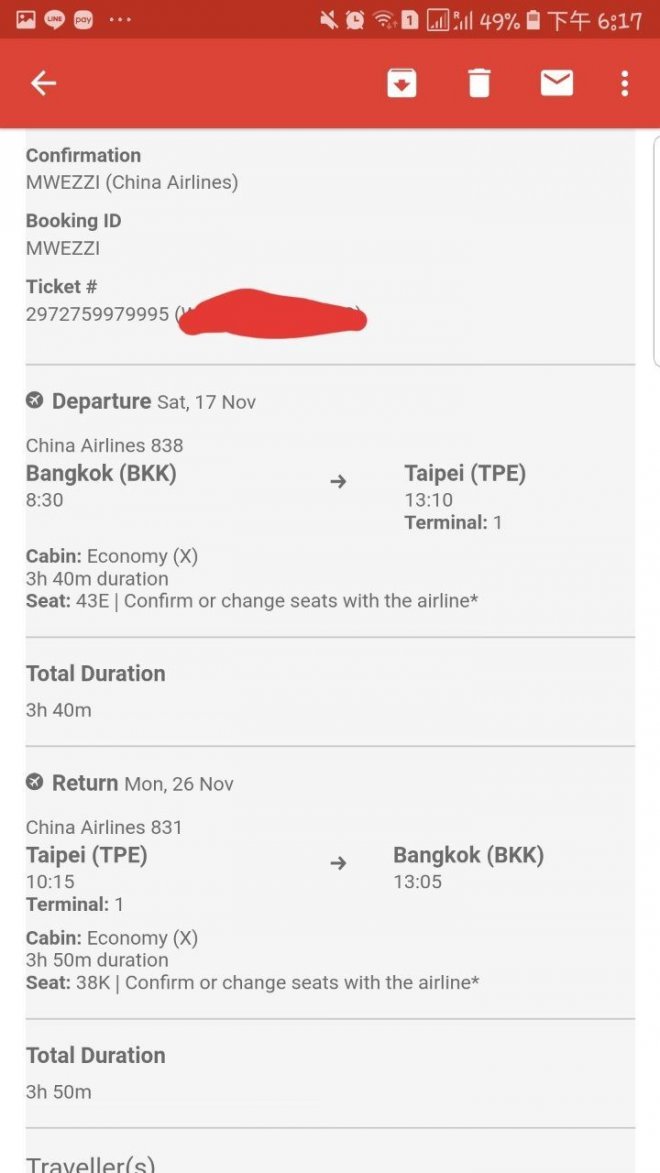Image resolution: width=660 pixels, height=1173 pixels.
Task: Tap the seat 38K confirm or change text
Action: 252,982
